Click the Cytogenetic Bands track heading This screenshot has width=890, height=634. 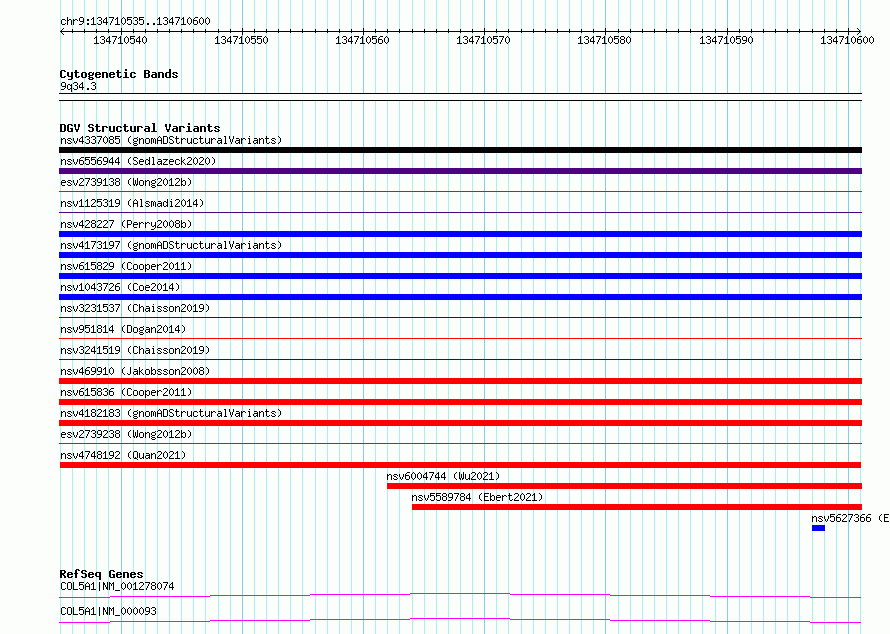[x=119, y=74]
